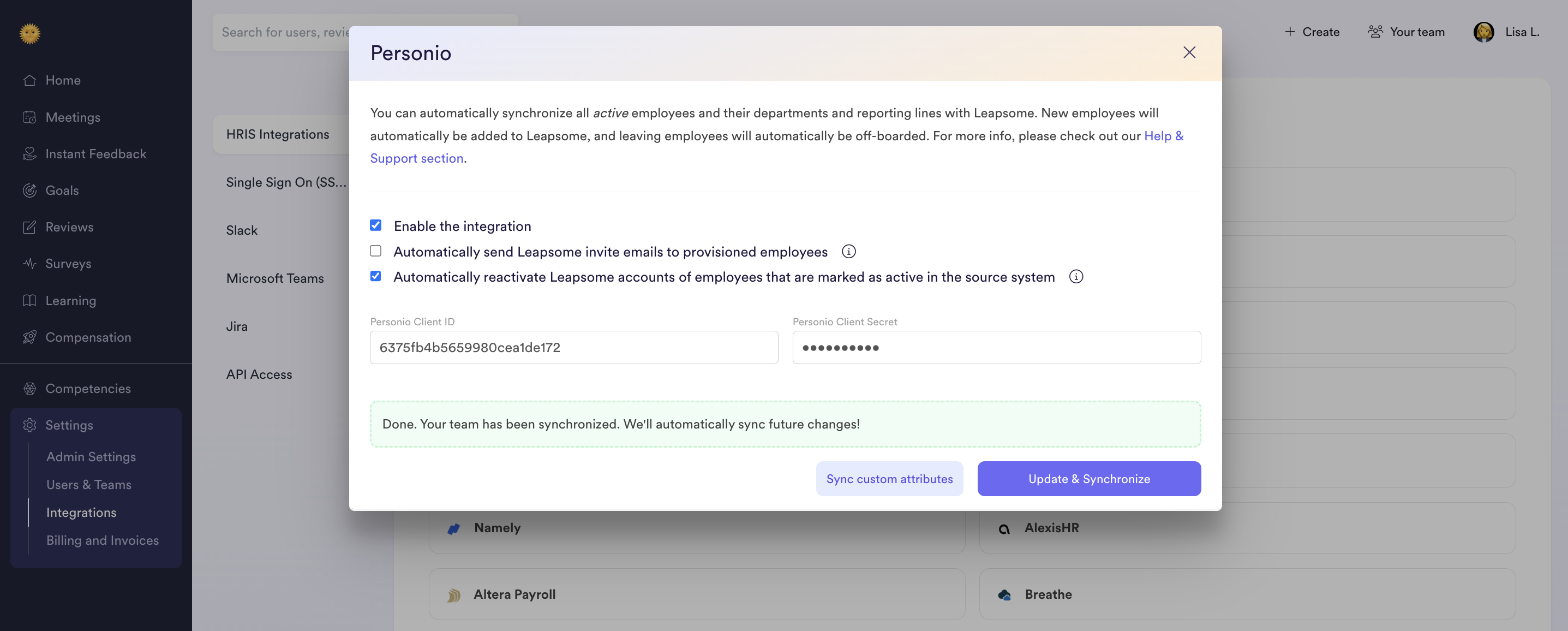This screenshot has height=631, width=1568.
Task: Click info icon beside invite emails option
Action: click(848, 252)
